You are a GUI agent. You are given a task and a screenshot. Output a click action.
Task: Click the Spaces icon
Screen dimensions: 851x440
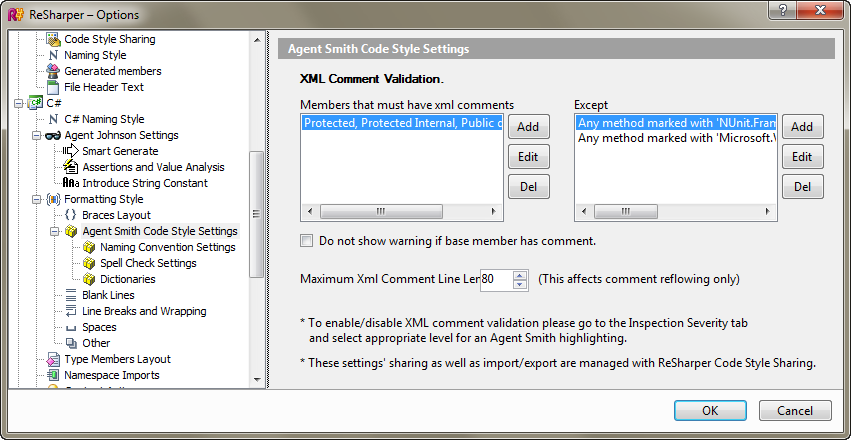71,328
